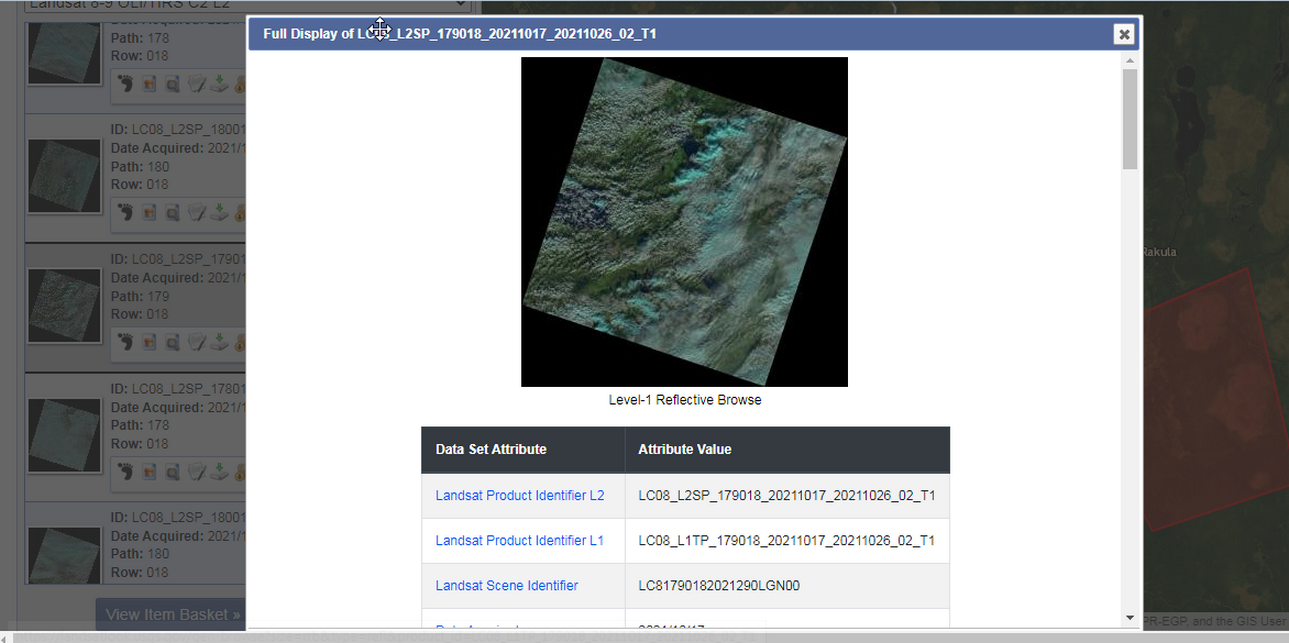The width and height of the screenshot is (1289, 643).
Task: Click the View Item Basket button
Action: pos(172,614)
